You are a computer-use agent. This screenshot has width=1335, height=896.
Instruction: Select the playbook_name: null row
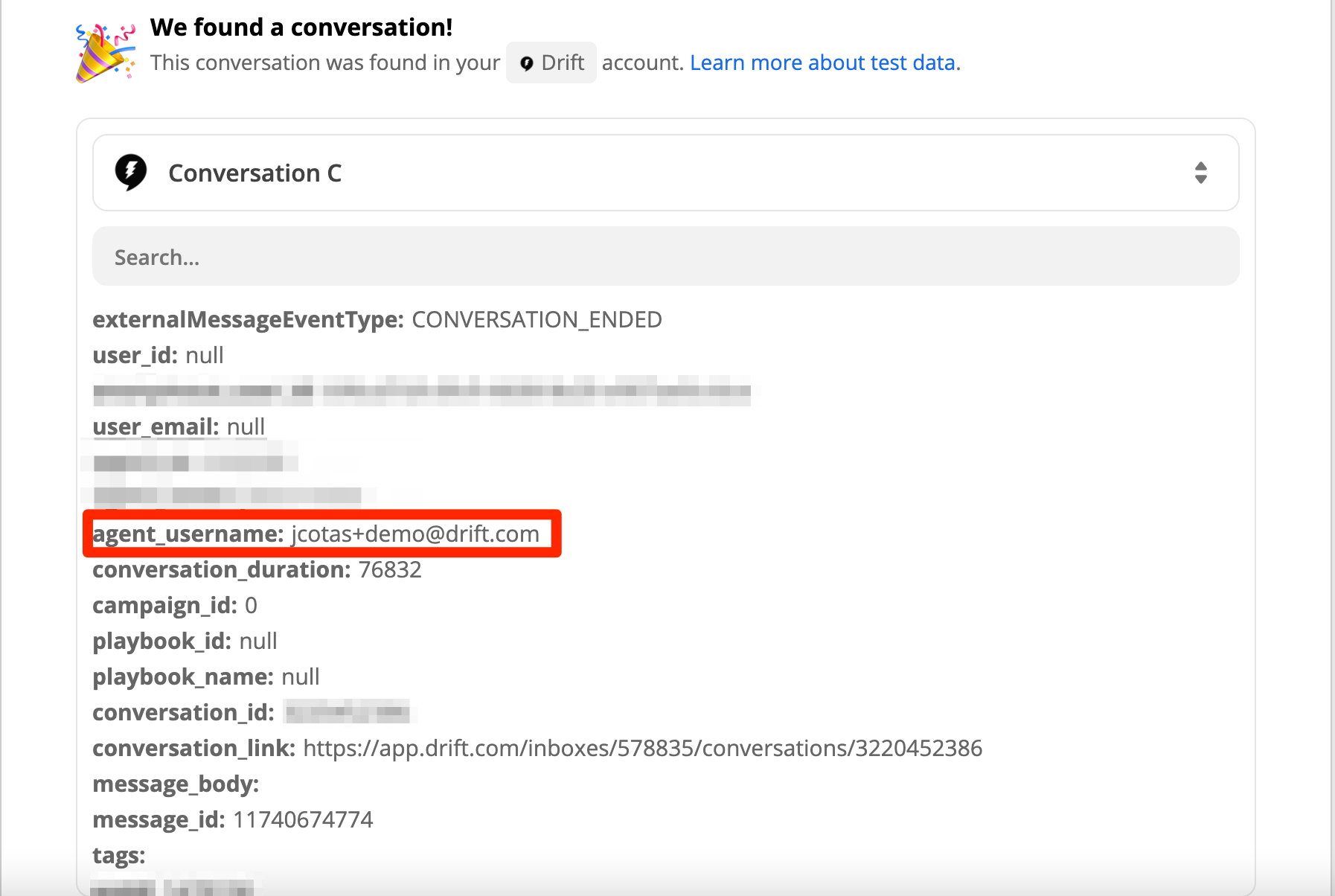[x=206, y=676]
